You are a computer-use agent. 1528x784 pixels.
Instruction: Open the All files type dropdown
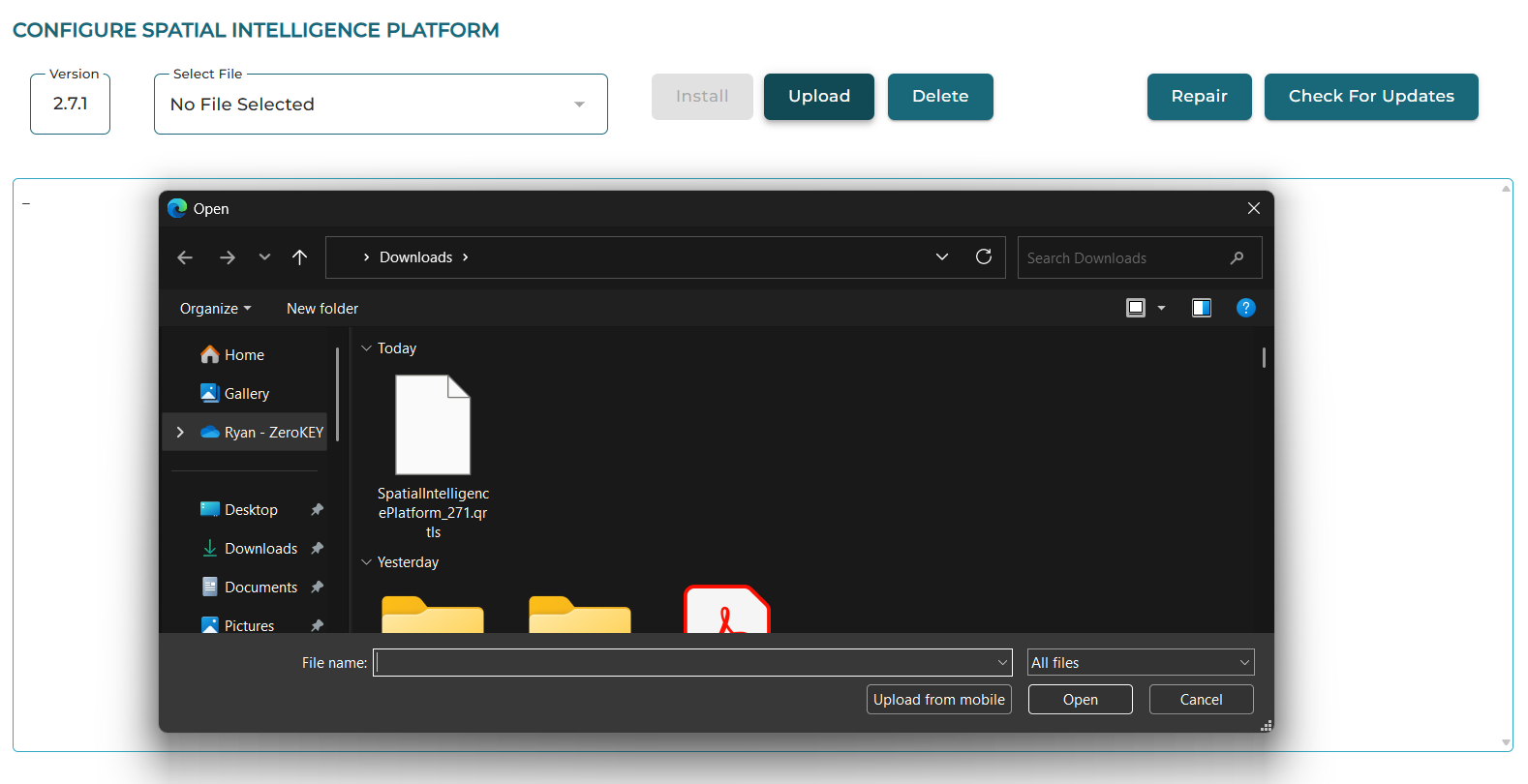[1140, 663]
